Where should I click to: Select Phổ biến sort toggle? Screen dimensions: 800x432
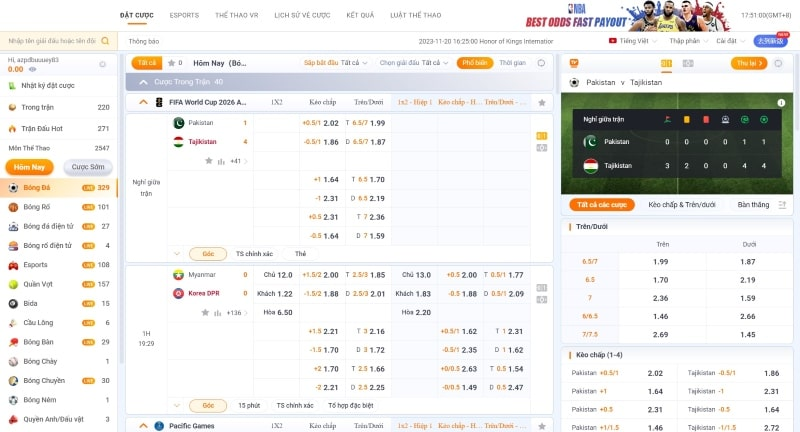[x=474, y=63]
